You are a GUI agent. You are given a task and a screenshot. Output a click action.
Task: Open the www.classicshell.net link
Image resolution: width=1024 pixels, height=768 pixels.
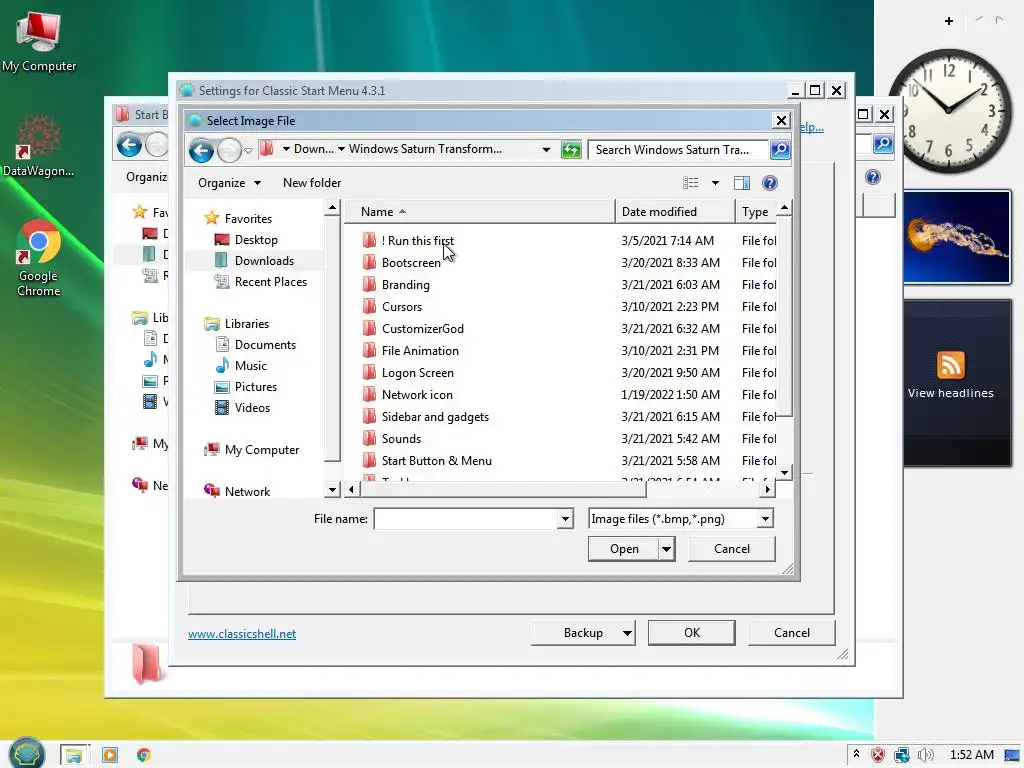point(242,633)
